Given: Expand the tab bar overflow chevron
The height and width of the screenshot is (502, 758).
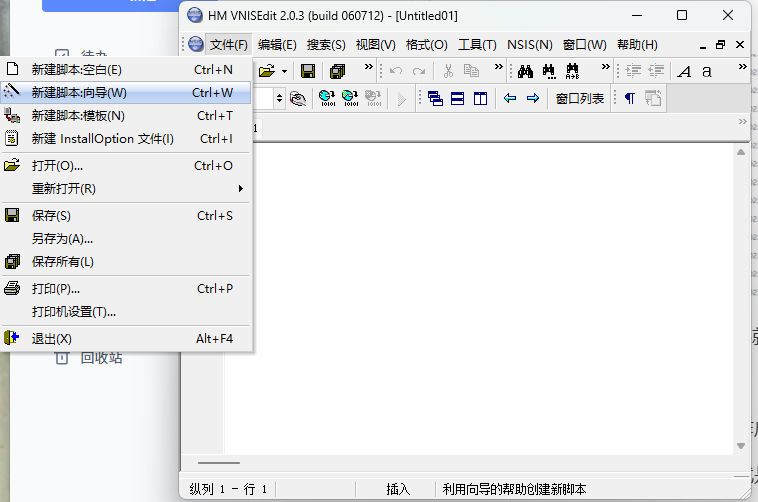Looking at the screenshot, I should [743, 121].
